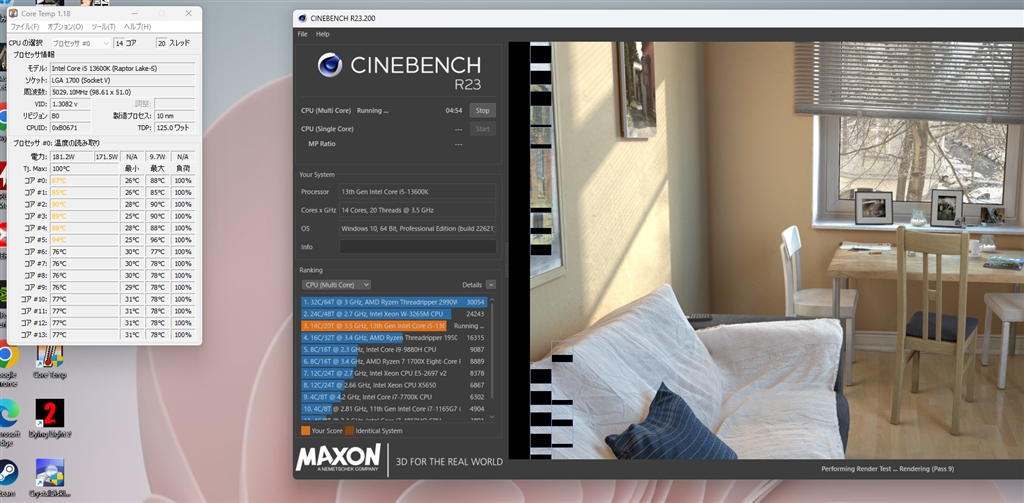Click the Core Temp title bar icon
The height and width of the screenshot is (503, 1024).
(x=13, y=13)
